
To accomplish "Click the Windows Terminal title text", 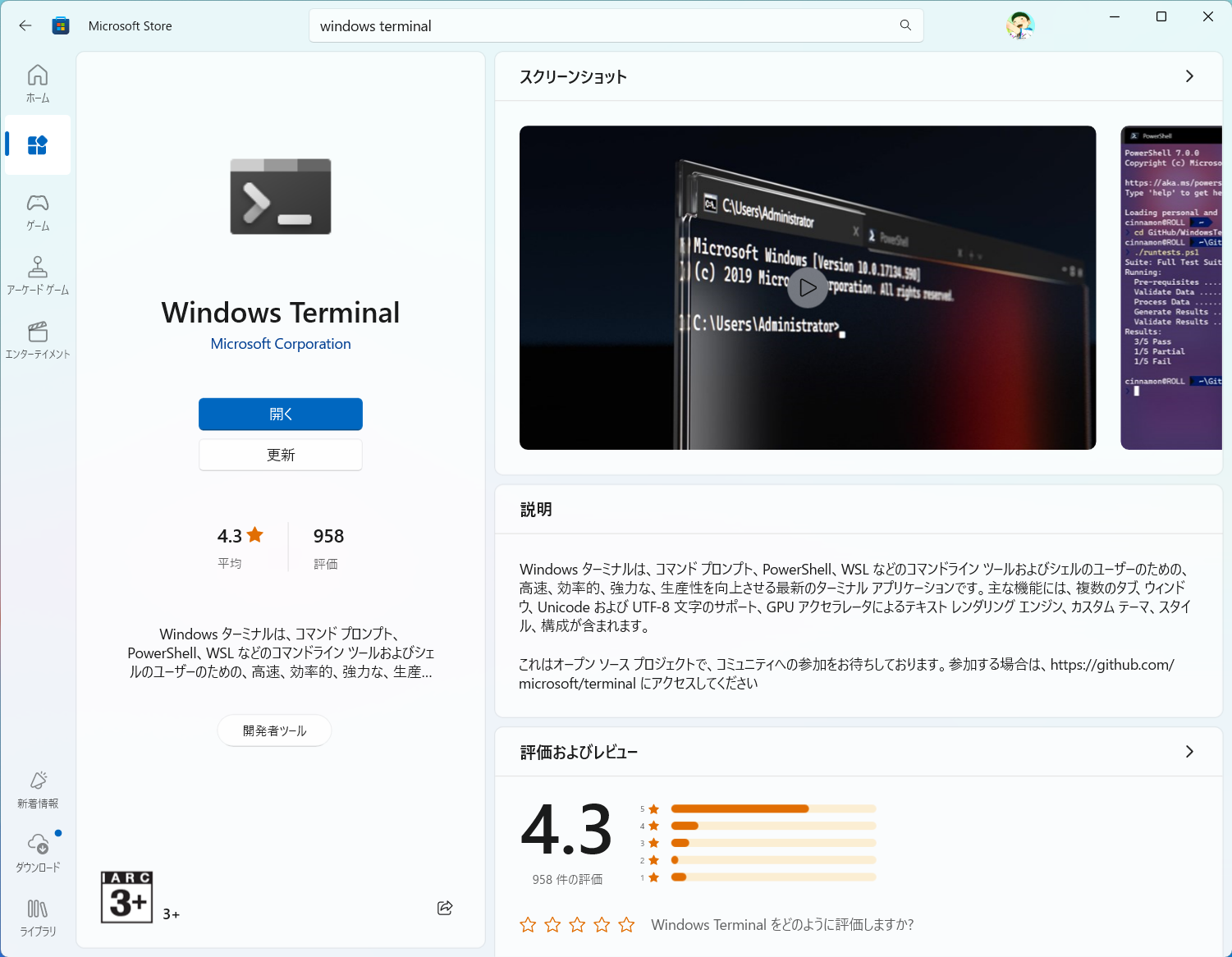I will click(281, 313).
